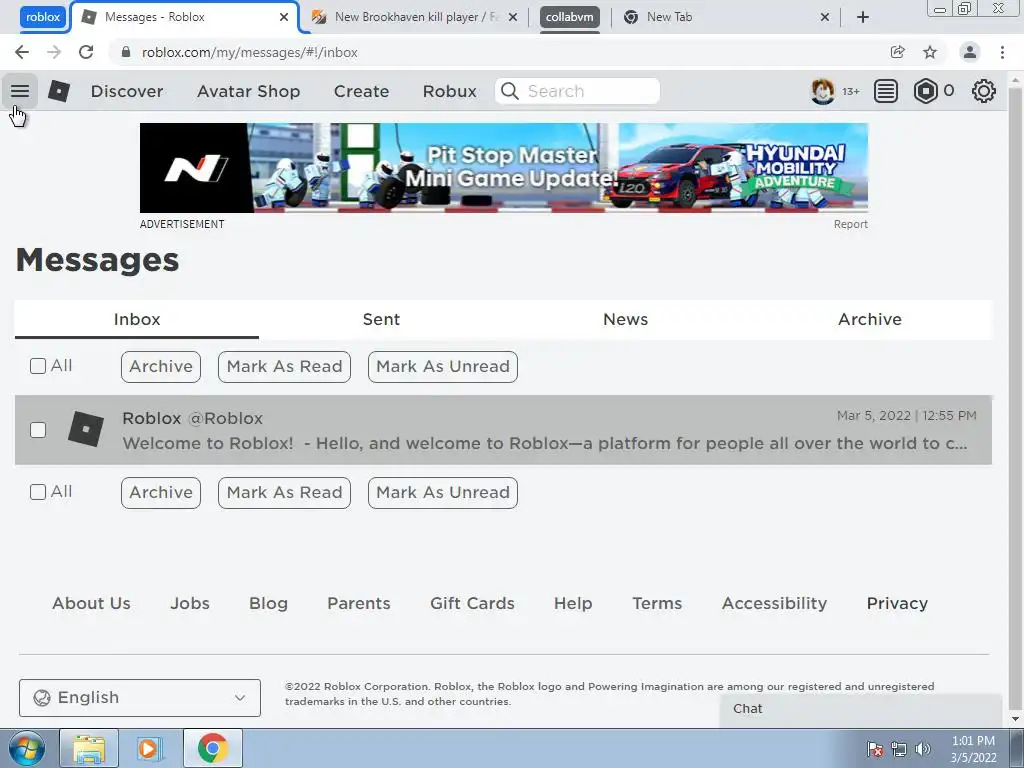The width and height of the screenshot is (1024, 768).
Task: Click the Roblox logo home icon
Action: pos(59,91)
